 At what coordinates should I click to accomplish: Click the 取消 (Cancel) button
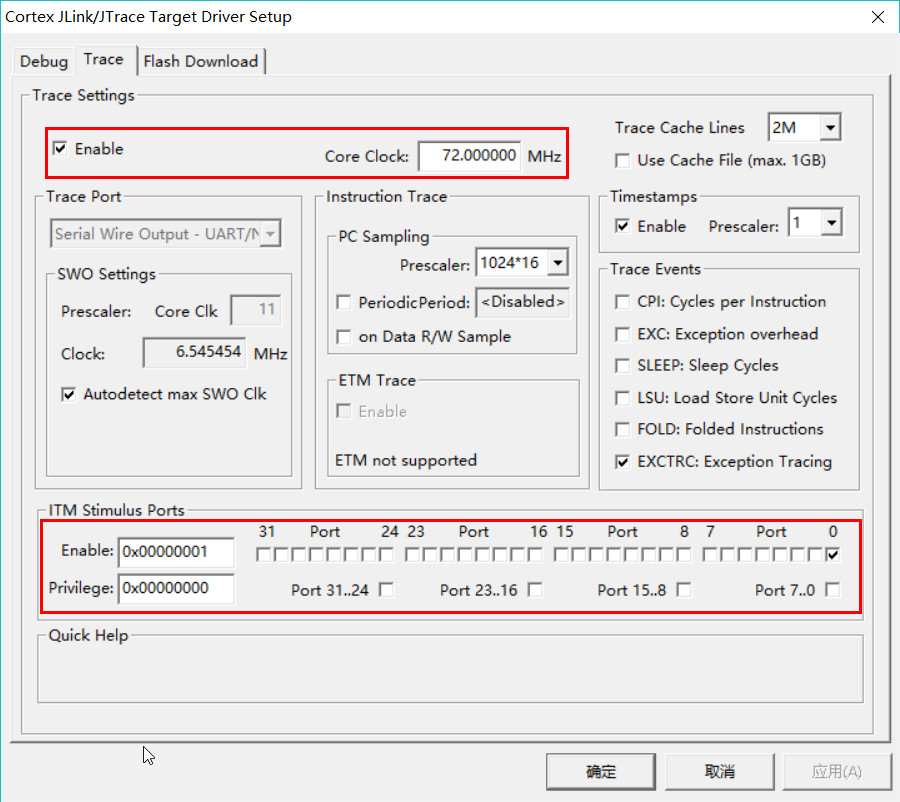(720, 772)
